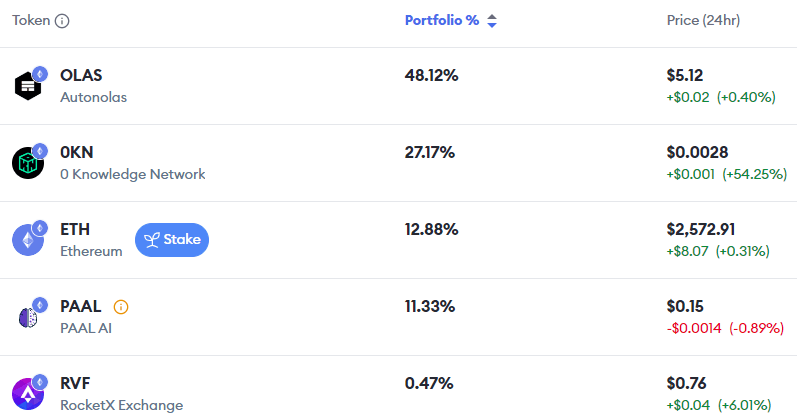Click the Token column header
This screenshot has height=420, width=797.
pos(31,21)
